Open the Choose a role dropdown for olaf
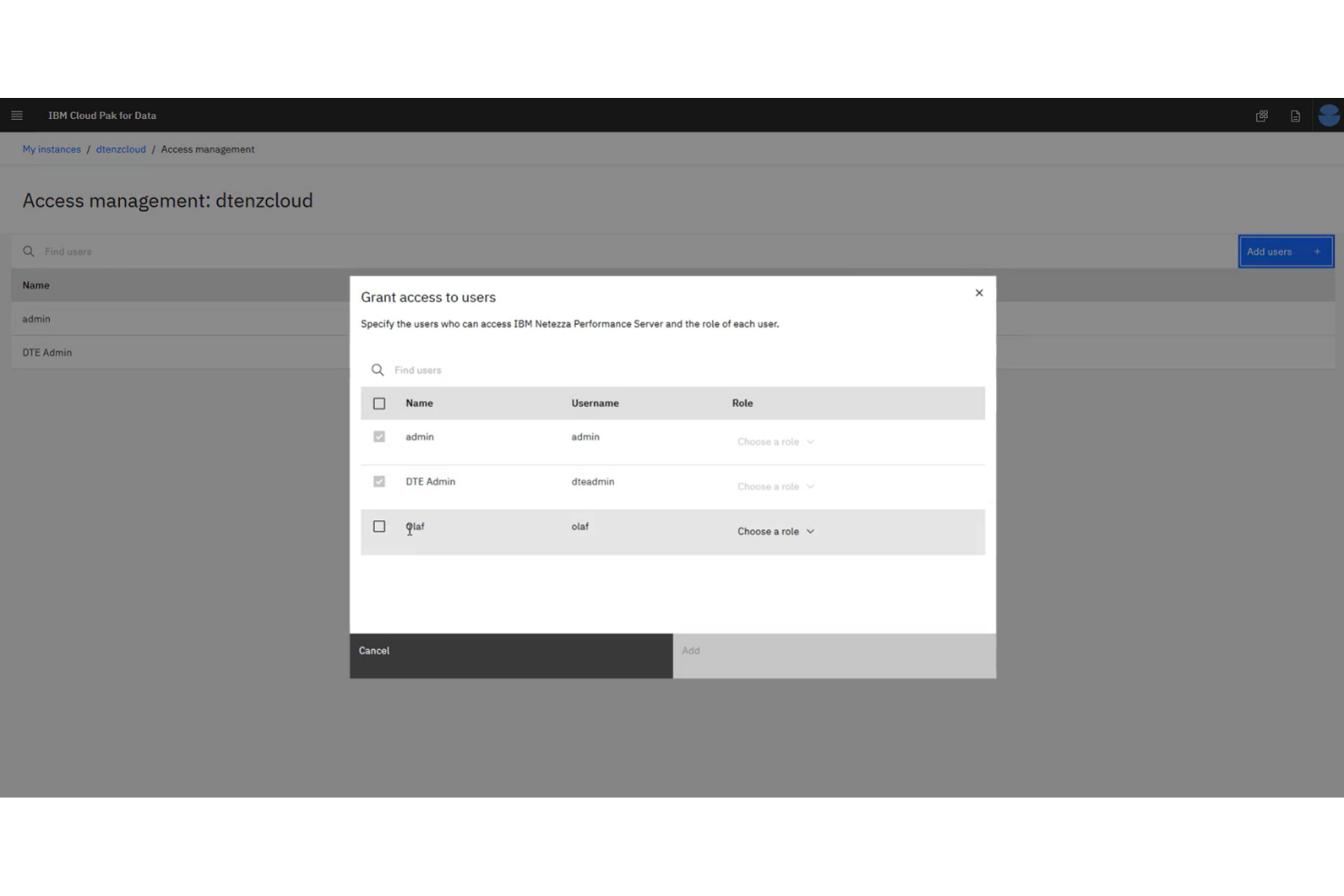The image size is (1344, 896). click(776, 531)
